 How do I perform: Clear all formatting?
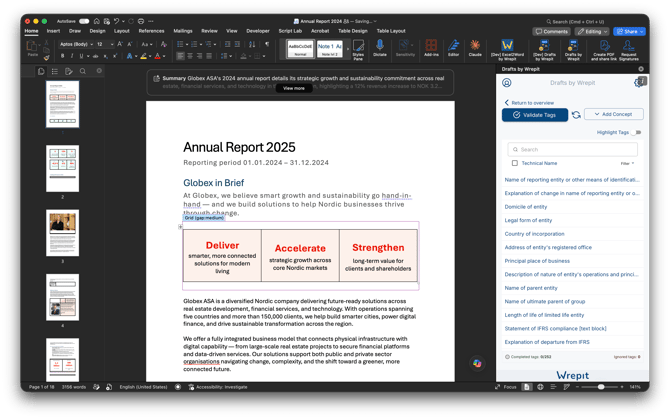click(164, 44)
